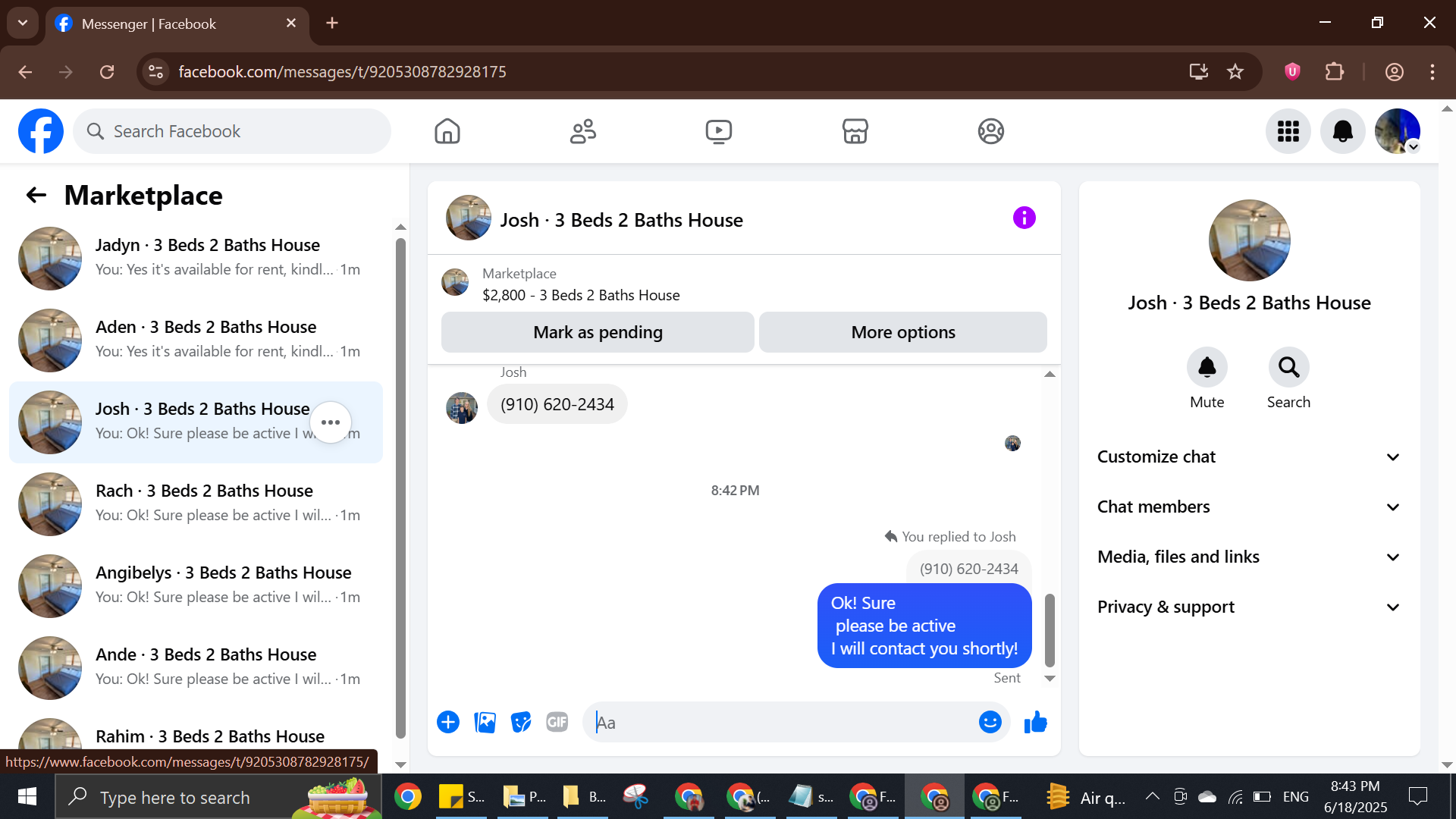Viewport: 1456px width, 819px height.
Task: Open the account profile picture menu
Action: 1397,131
